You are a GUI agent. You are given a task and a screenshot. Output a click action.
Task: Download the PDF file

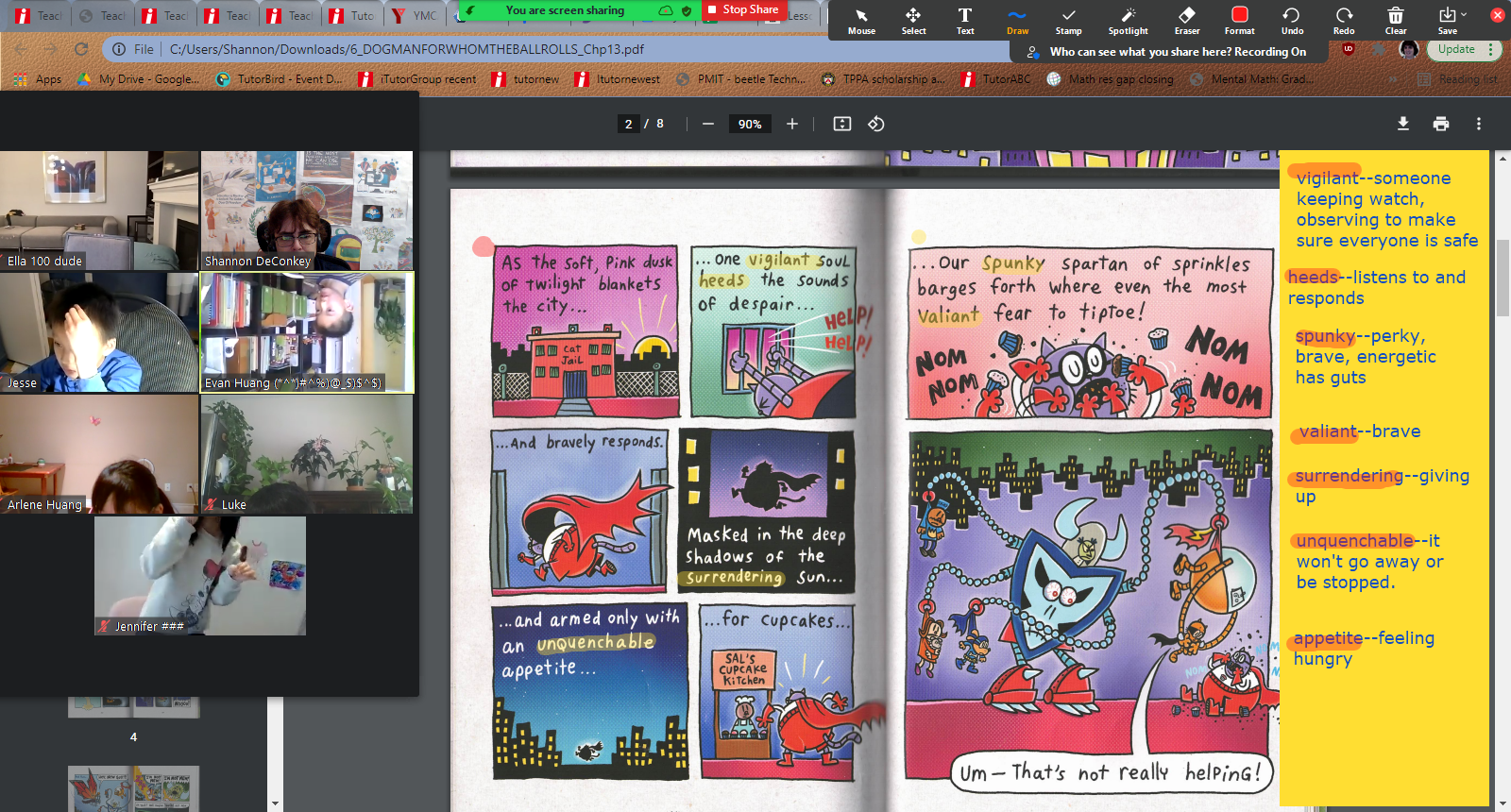point(1403,124)
